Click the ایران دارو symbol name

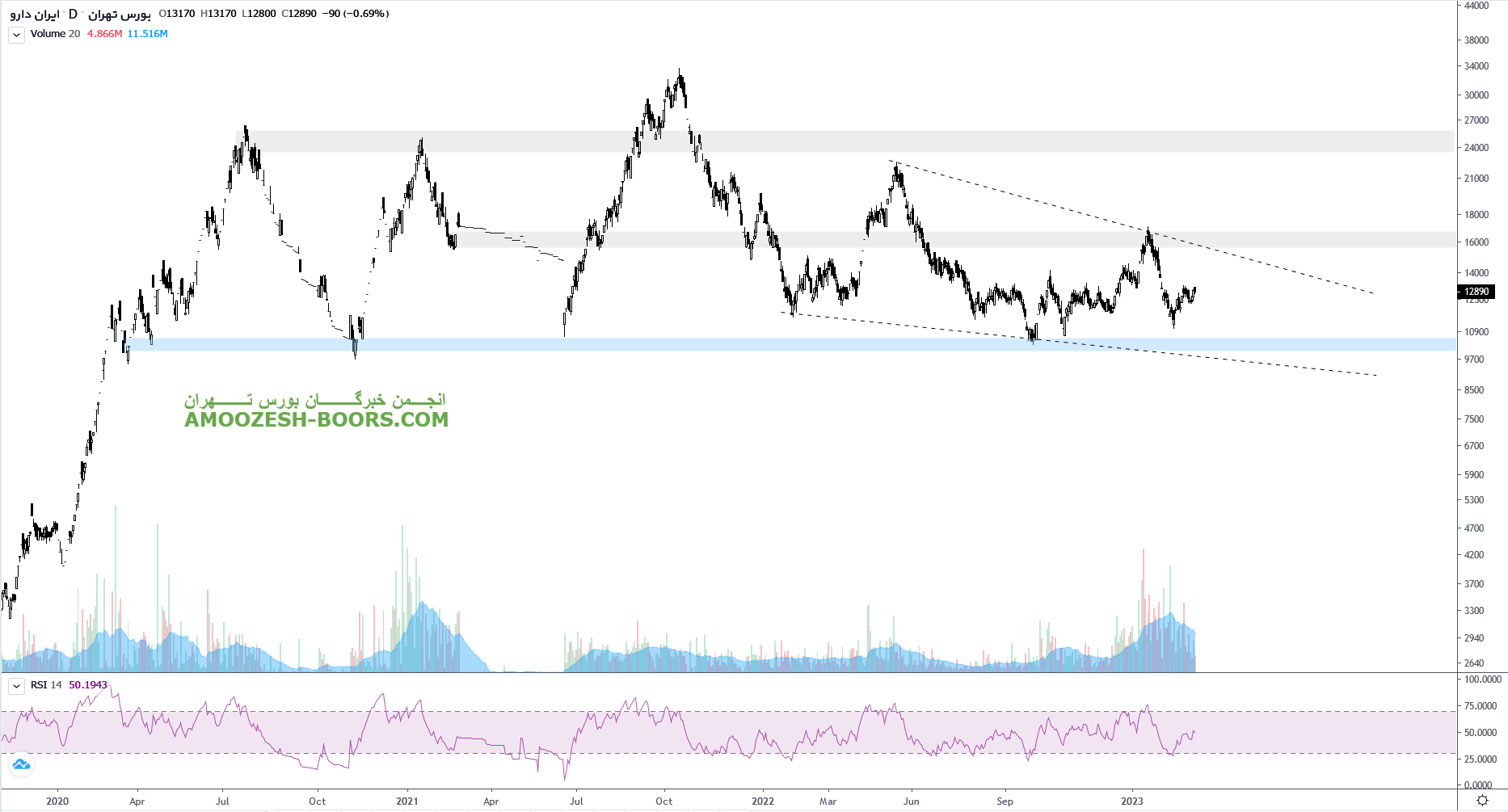(34, 15)
